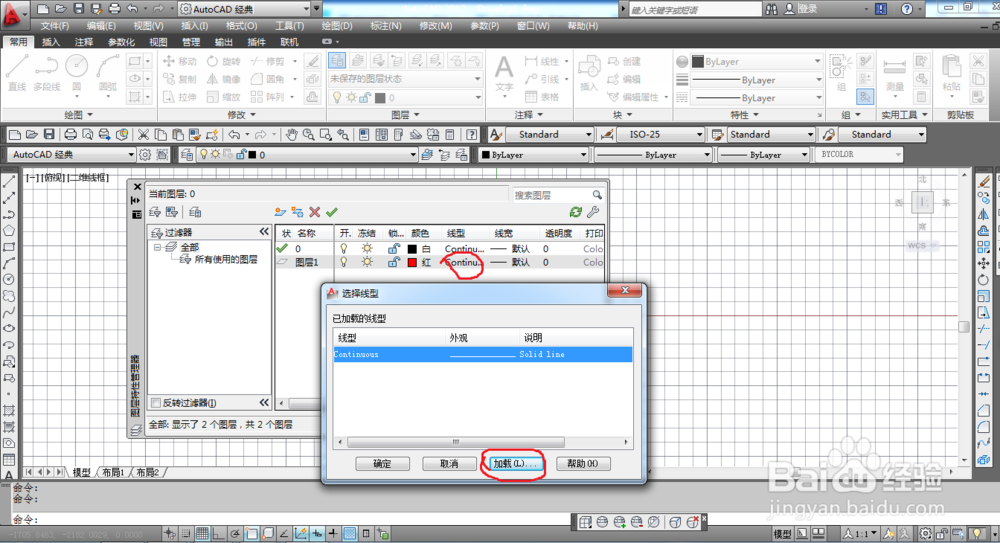This screenshot has width=1000, height=543.
Task: Freeze layer 0 with sun icon
Action: tap(367, 248)
